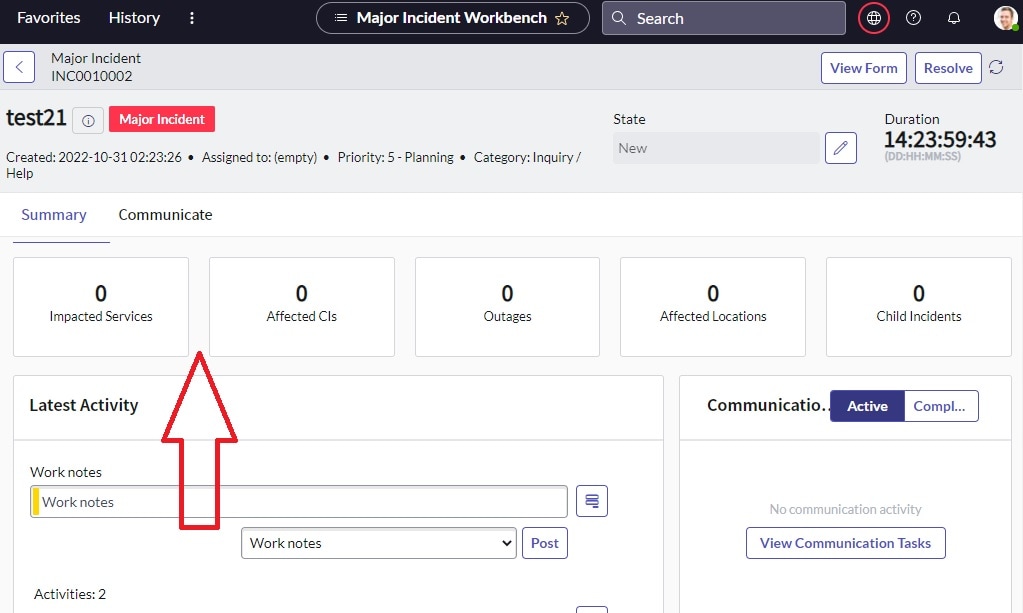Select the Completed communications toggle
Screen dimensions: 1023x613
point(941,406)
